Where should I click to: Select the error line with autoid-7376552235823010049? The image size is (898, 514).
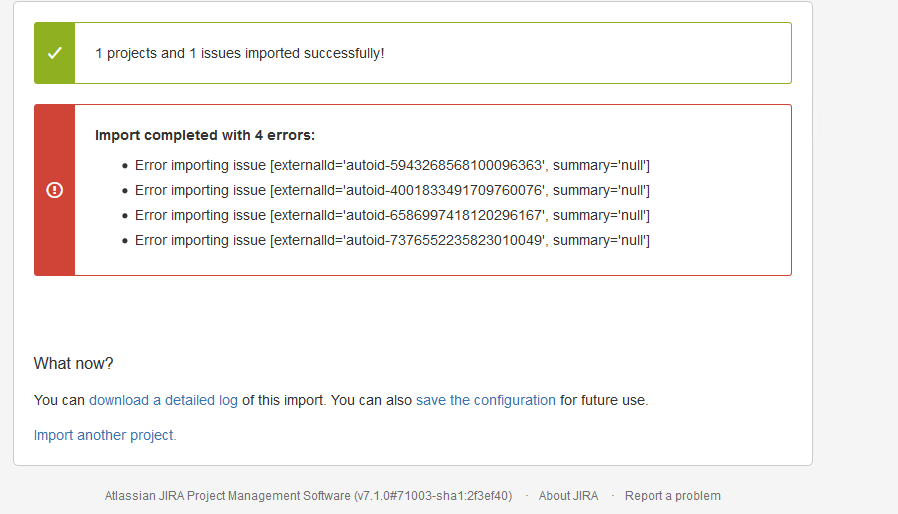point(392,240)
